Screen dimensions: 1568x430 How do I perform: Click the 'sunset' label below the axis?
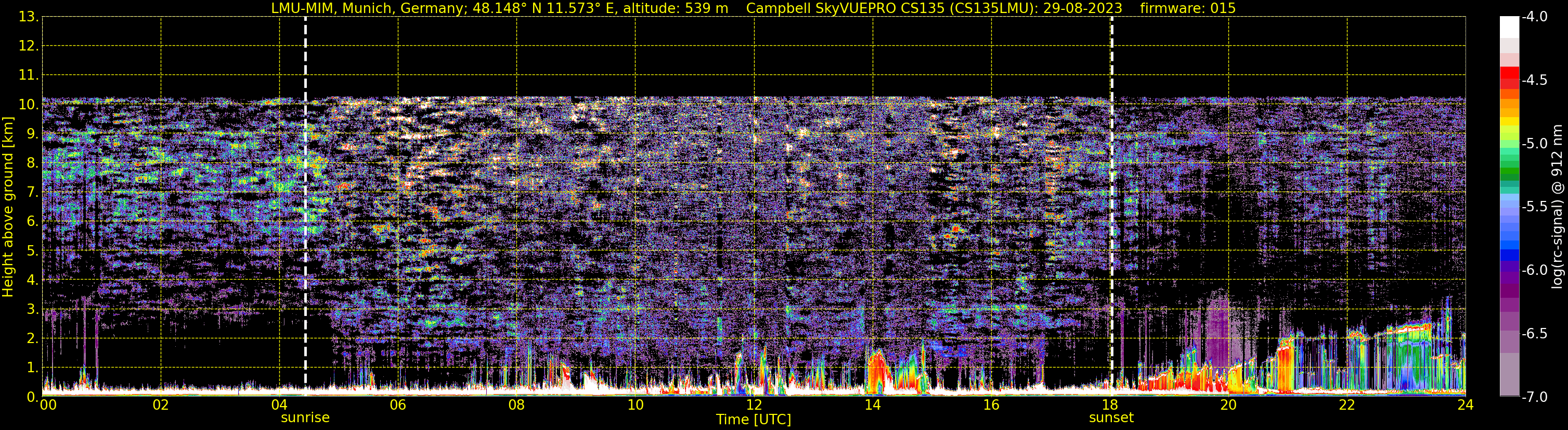point(1111,418)
